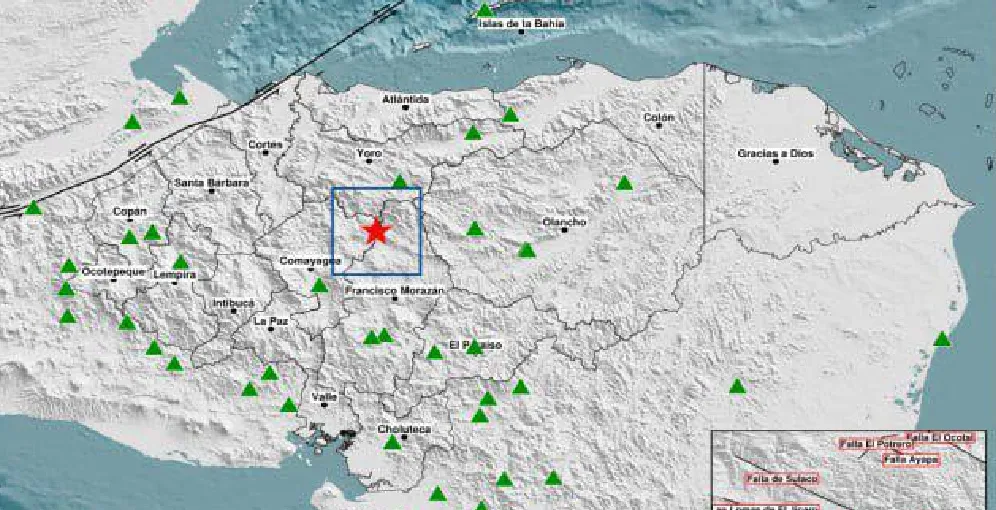Click the red star epicenter marker

[x=377, y=231]
